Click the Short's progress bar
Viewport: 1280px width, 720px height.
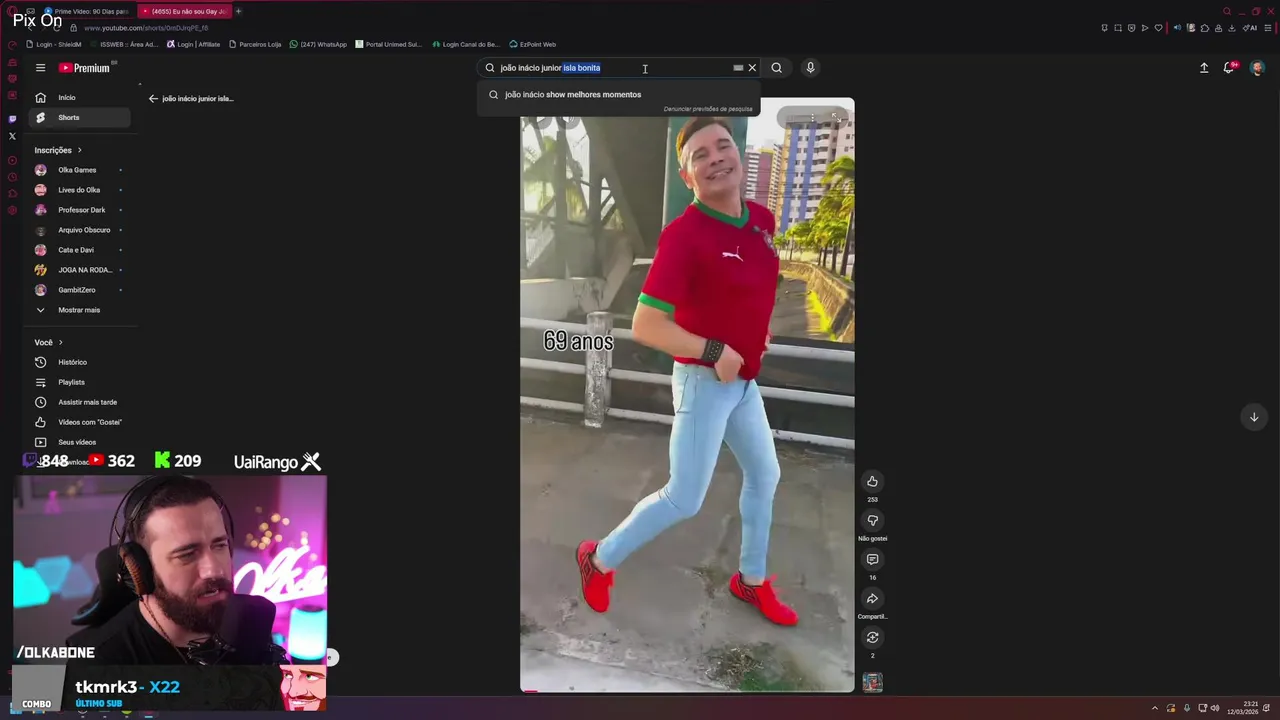pyautogui.click(x=687, y=691)
